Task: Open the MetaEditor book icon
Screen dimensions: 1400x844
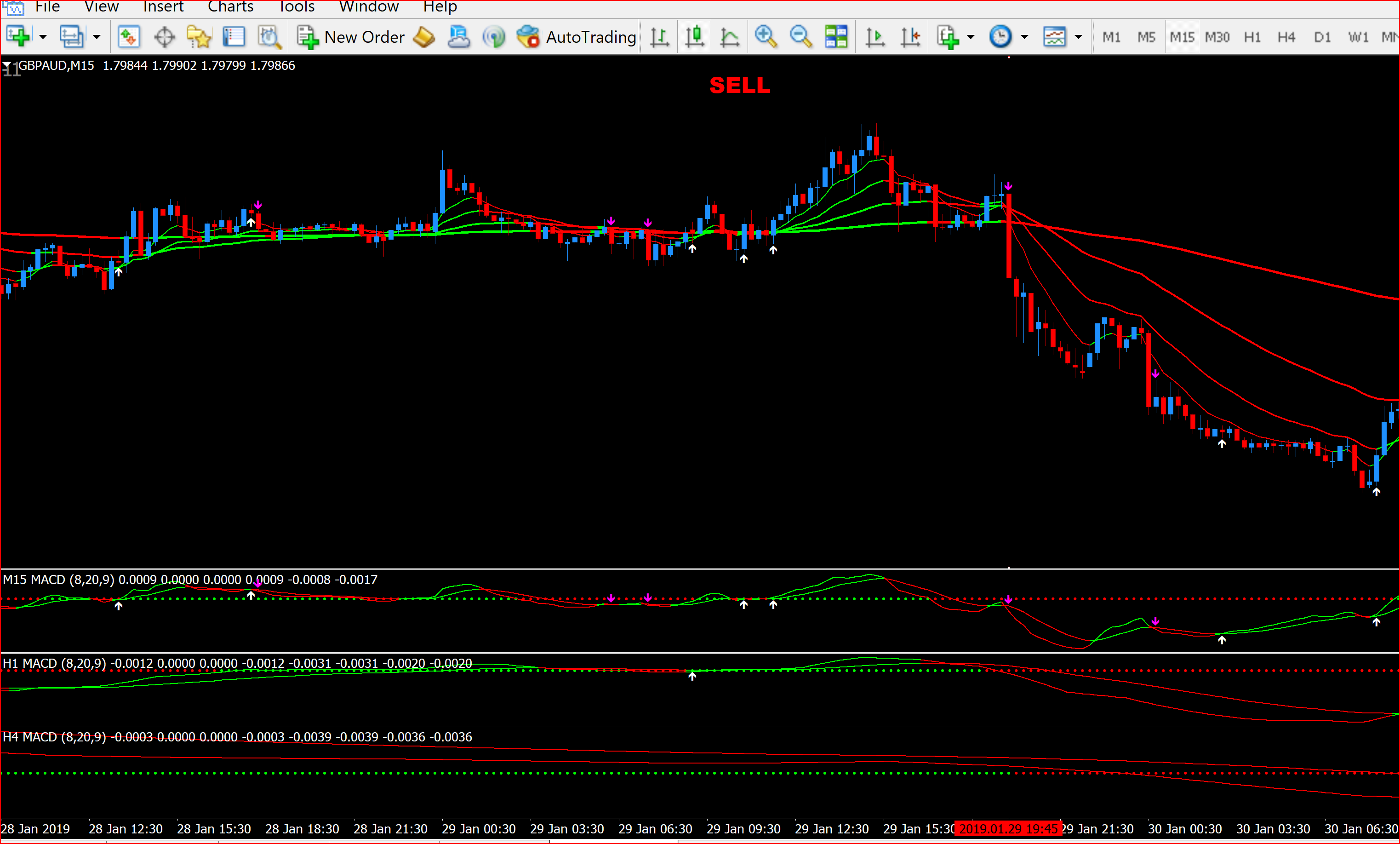Action: coord(424,38)
